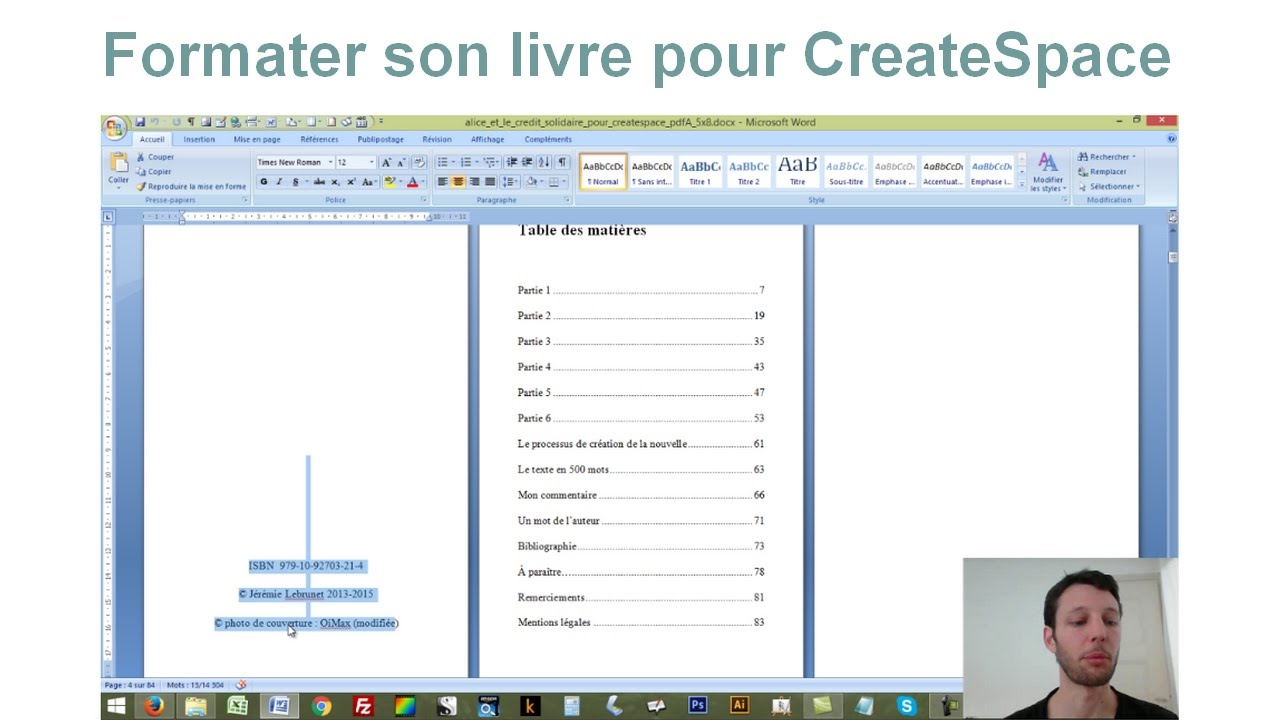Open Firefox from the taskbar

(154, 705)
